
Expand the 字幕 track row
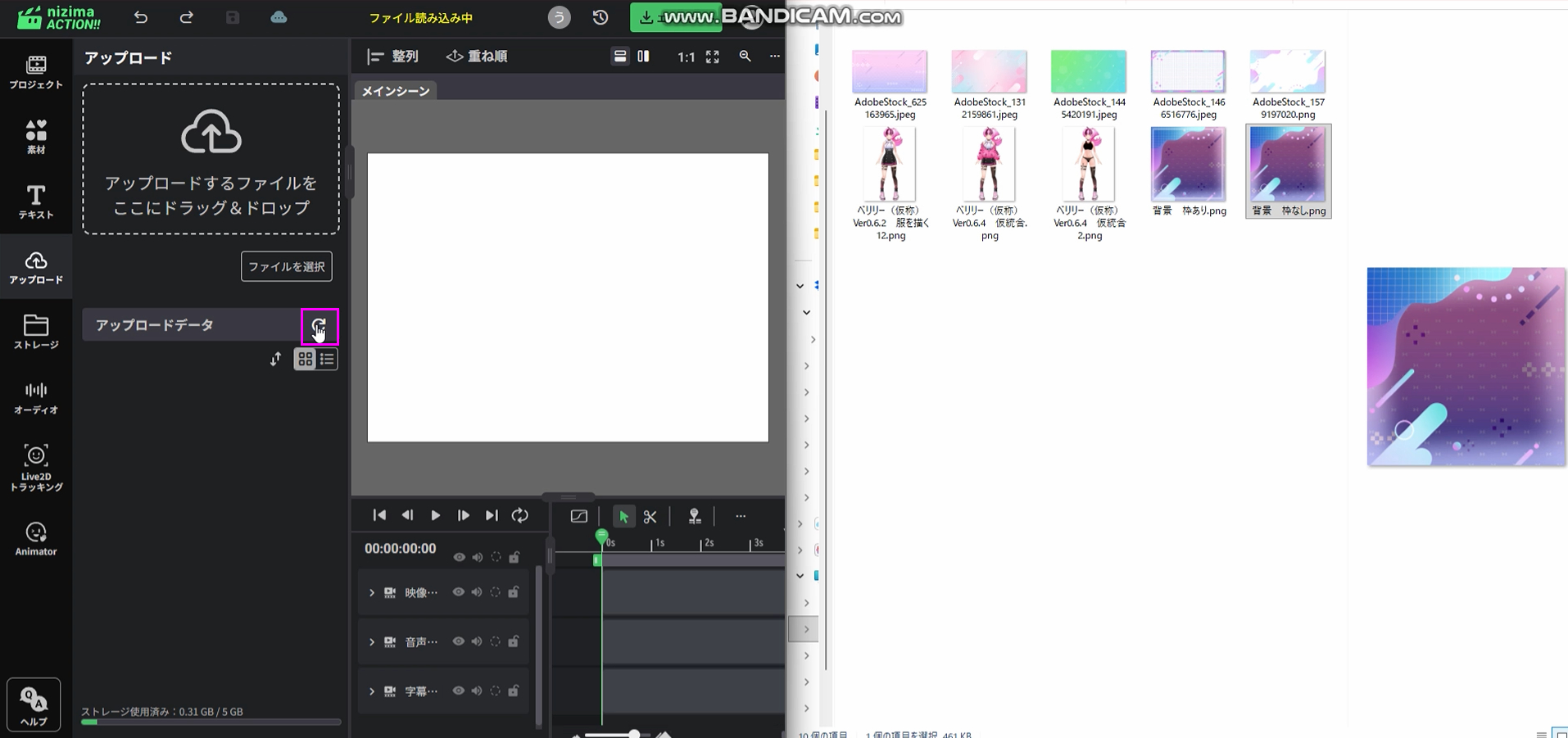(x=372, y=690)
